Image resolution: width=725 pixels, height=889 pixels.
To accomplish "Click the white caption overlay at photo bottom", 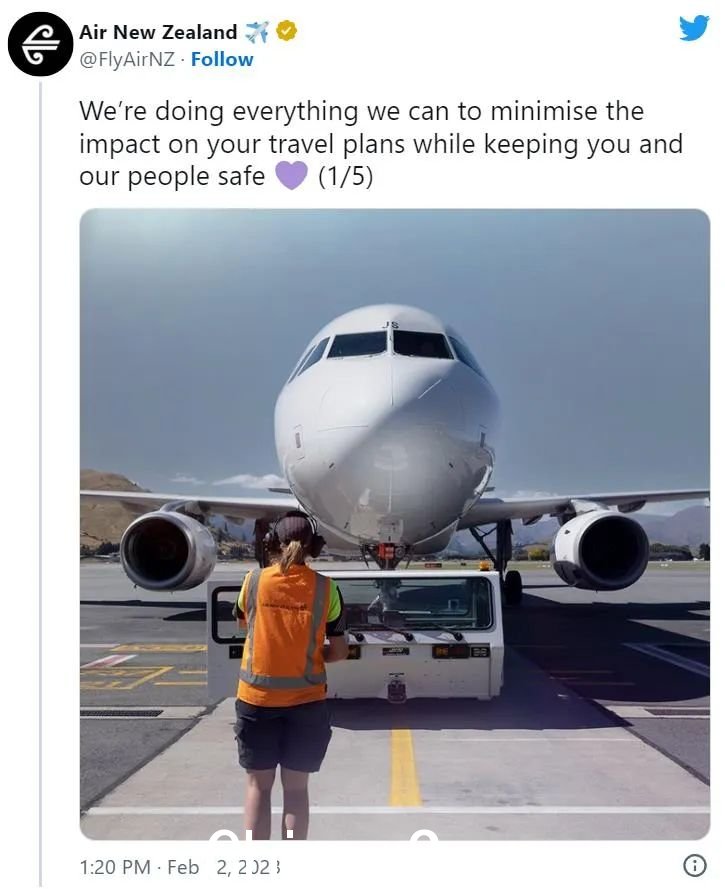I will (323, 833).
